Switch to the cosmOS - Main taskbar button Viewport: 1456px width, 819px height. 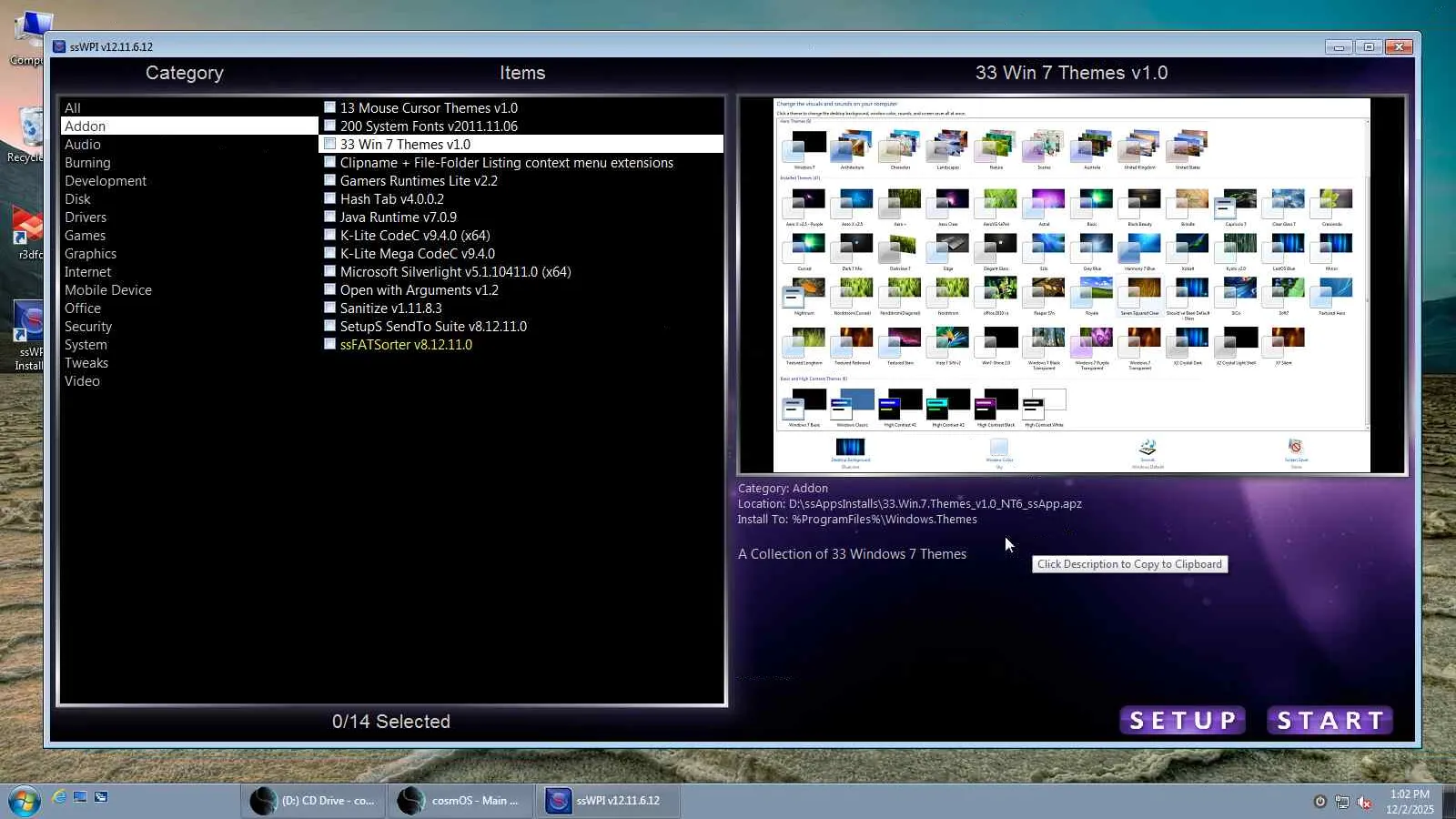point(460,801)
